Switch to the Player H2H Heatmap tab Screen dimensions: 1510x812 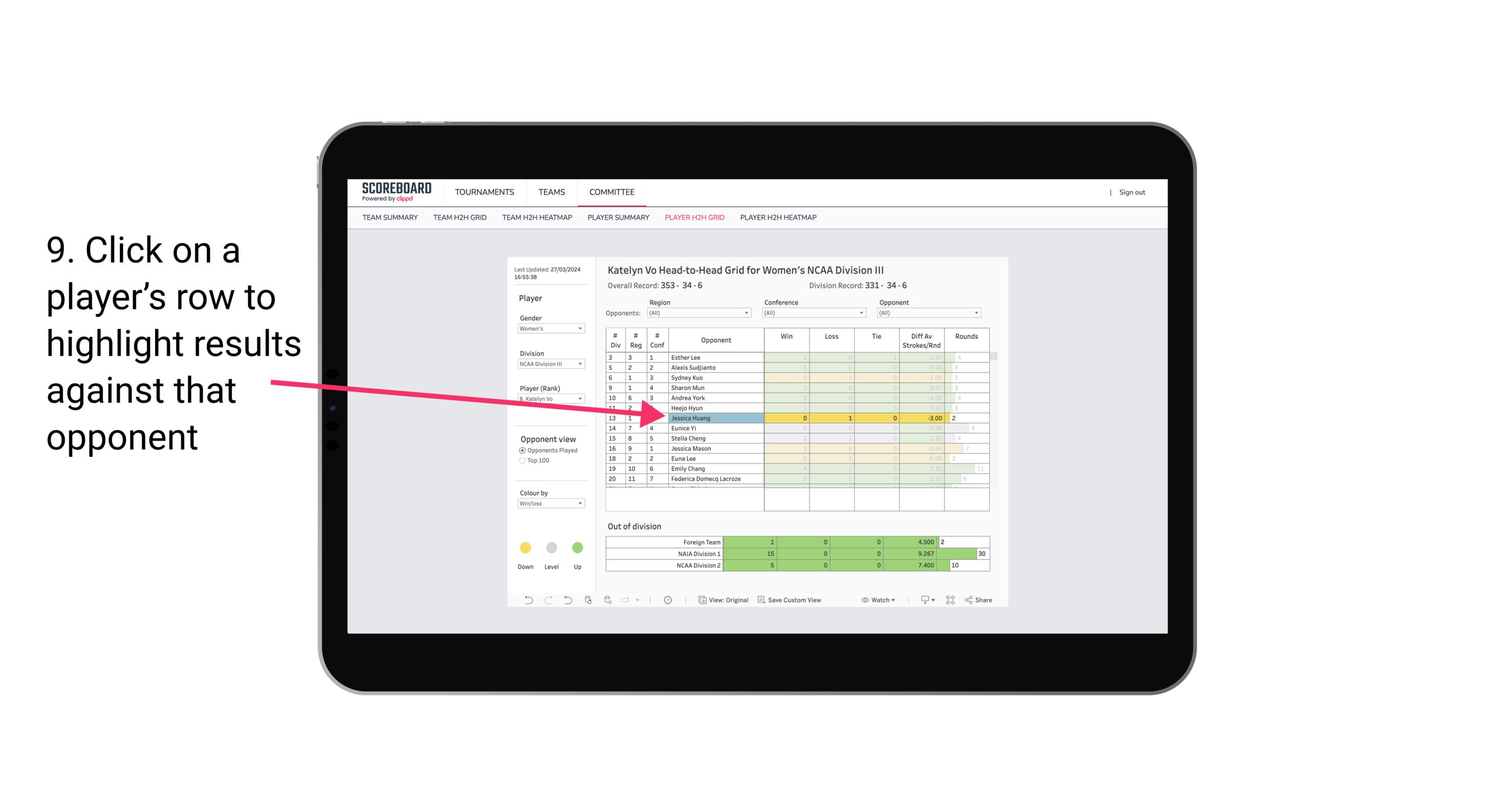click(780, 219)
